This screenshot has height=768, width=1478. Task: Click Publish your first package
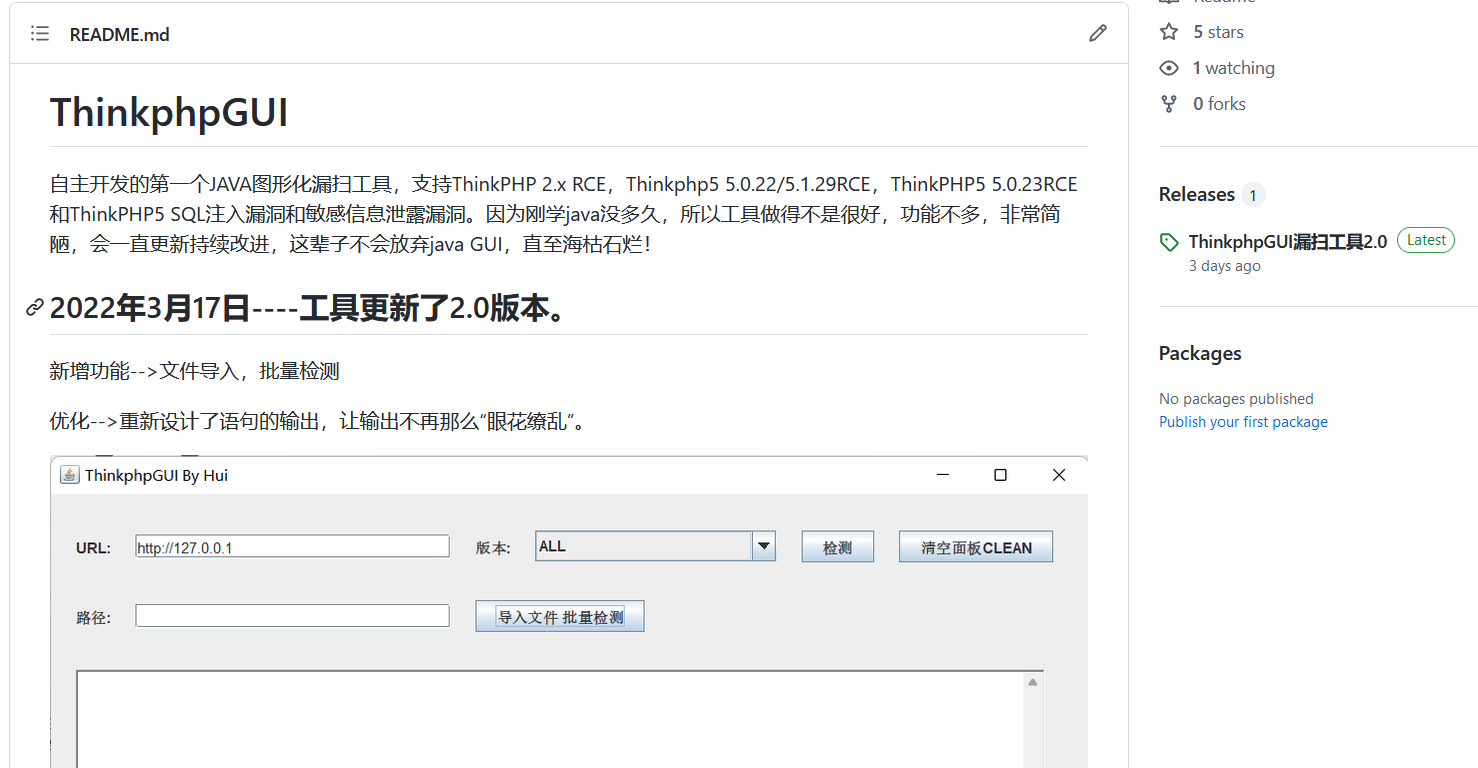point(1243,422)
